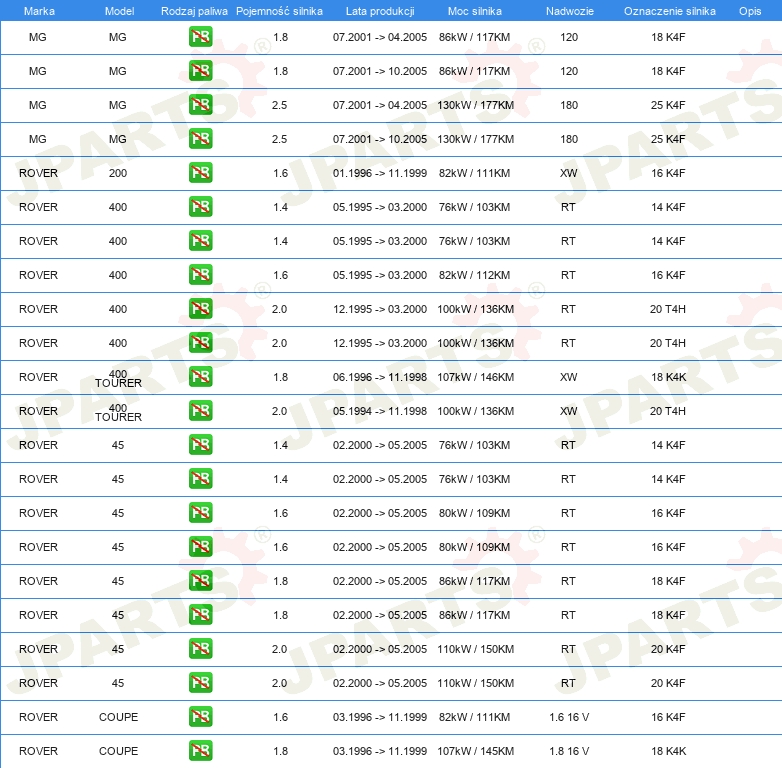Click the Rodzaj paliwa column header
Image resolution: width=782 pixels, height=768 pixels.
tap(194, 11)
